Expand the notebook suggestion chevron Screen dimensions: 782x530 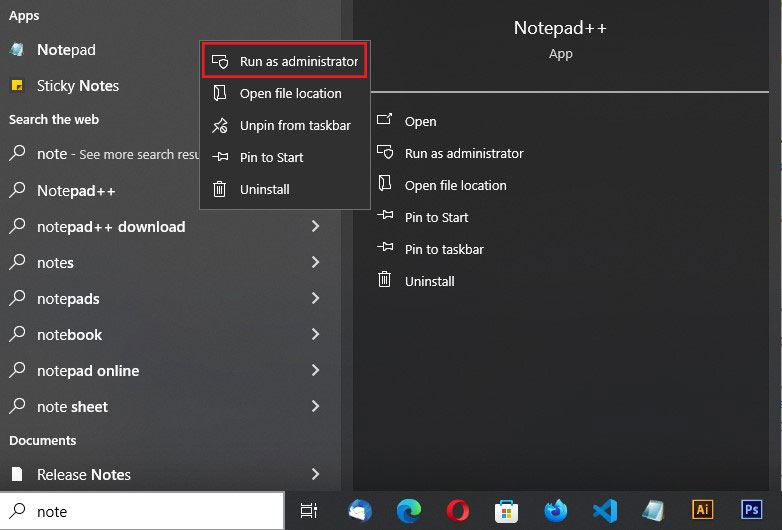click(315, 334)
